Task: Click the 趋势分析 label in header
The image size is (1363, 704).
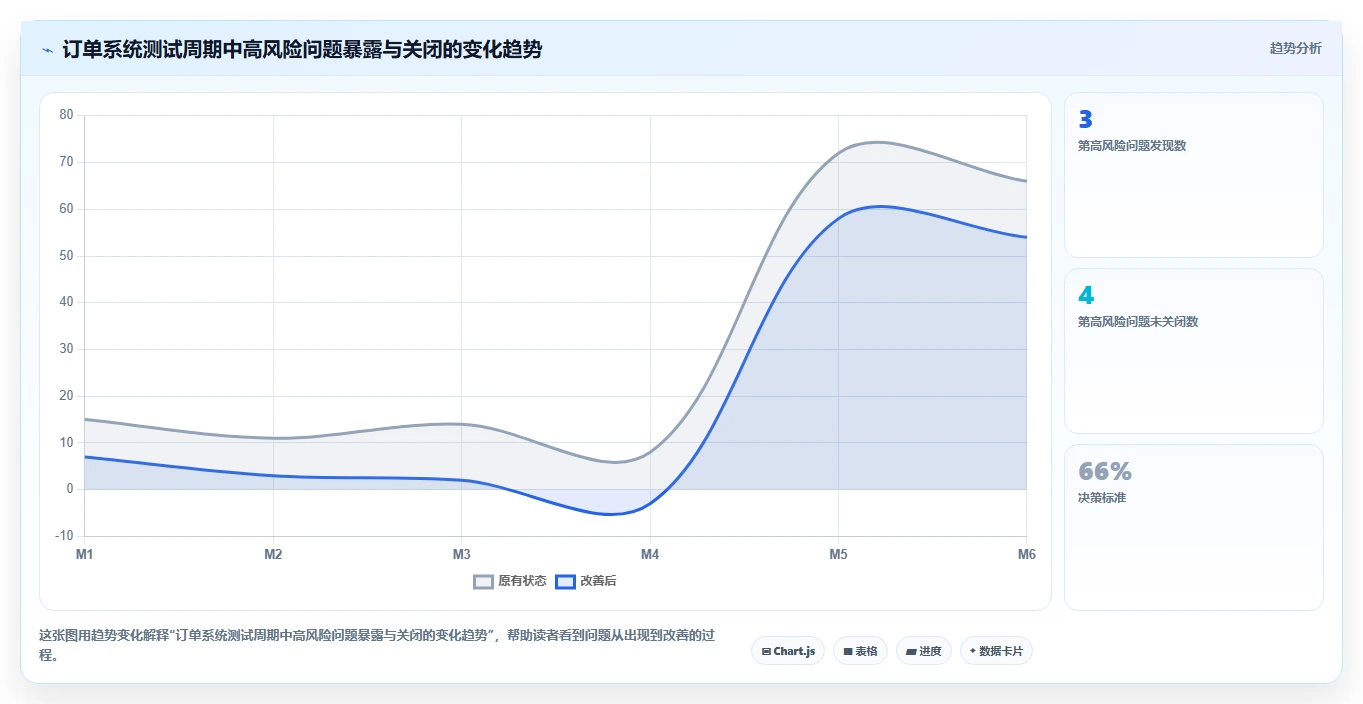Action: [1295, 48]
